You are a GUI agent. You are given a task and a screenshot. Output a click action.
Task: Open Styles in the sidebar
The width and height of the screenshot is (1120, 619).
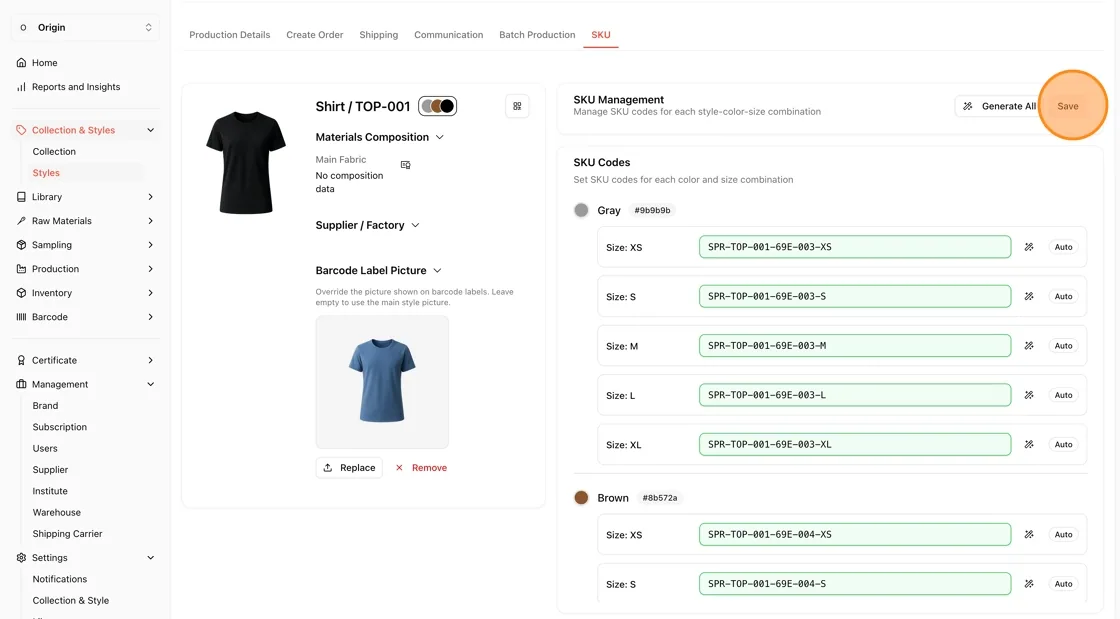coord(46,173)
